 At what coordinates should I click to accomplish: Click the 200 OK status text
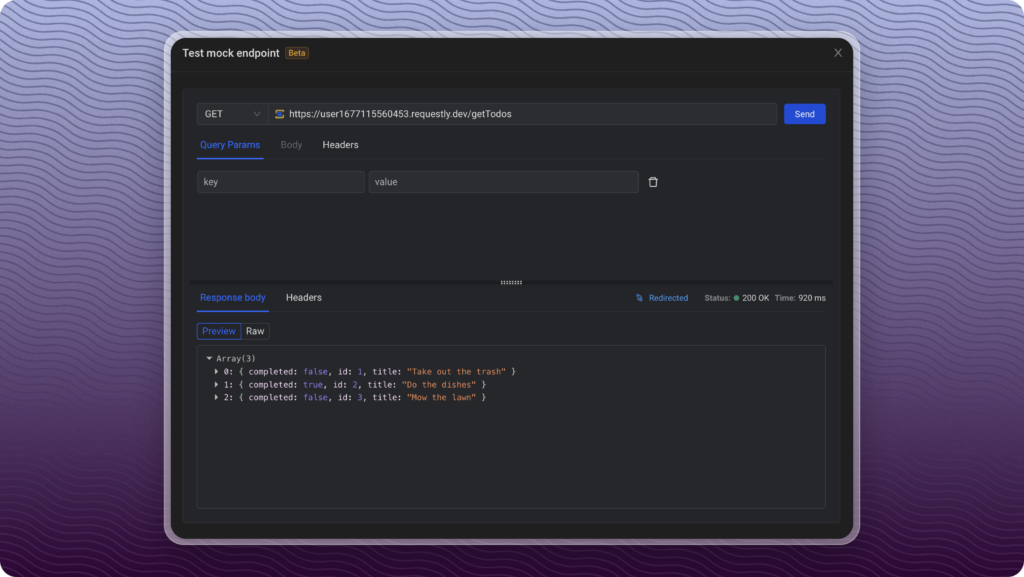(756, 298)
